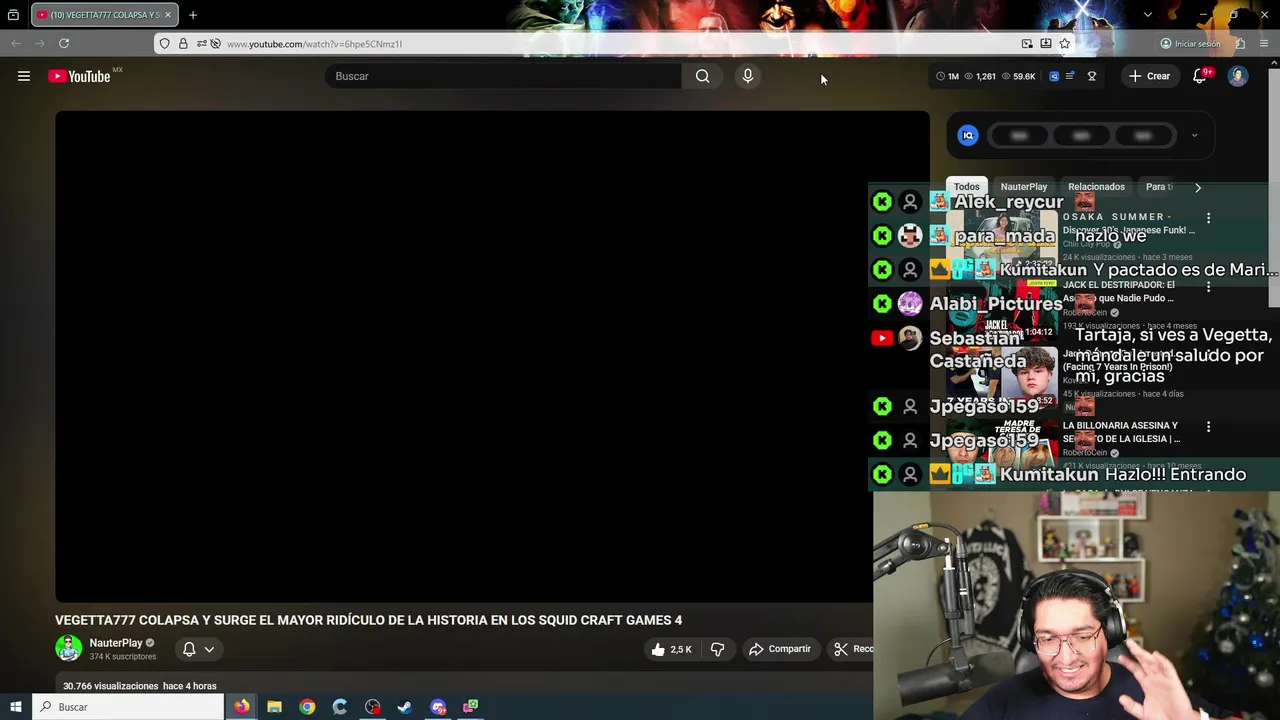
Task: Click the blue IQ extension logo
Action: coord(967,136)
